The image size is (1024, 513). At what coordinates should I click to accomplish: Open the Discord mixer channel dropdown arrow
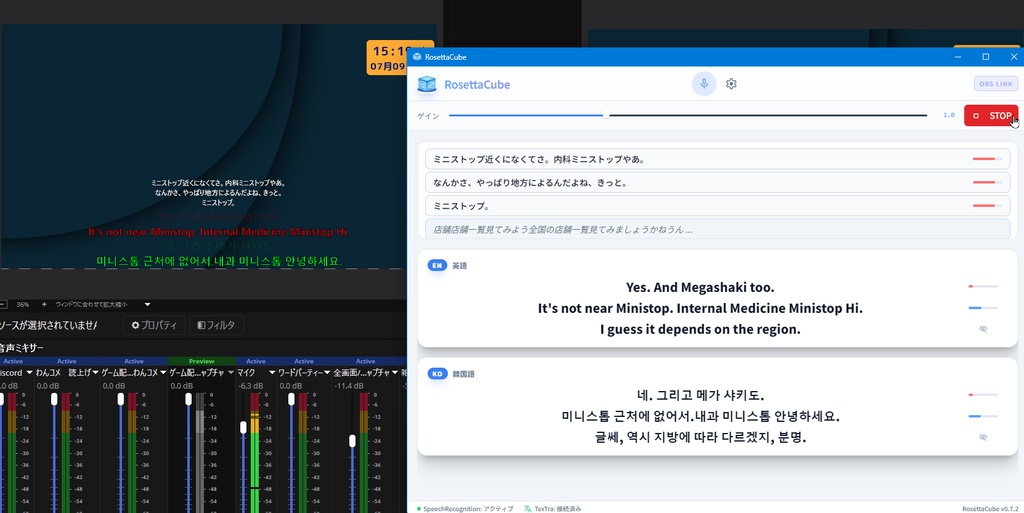click(29, 373)
